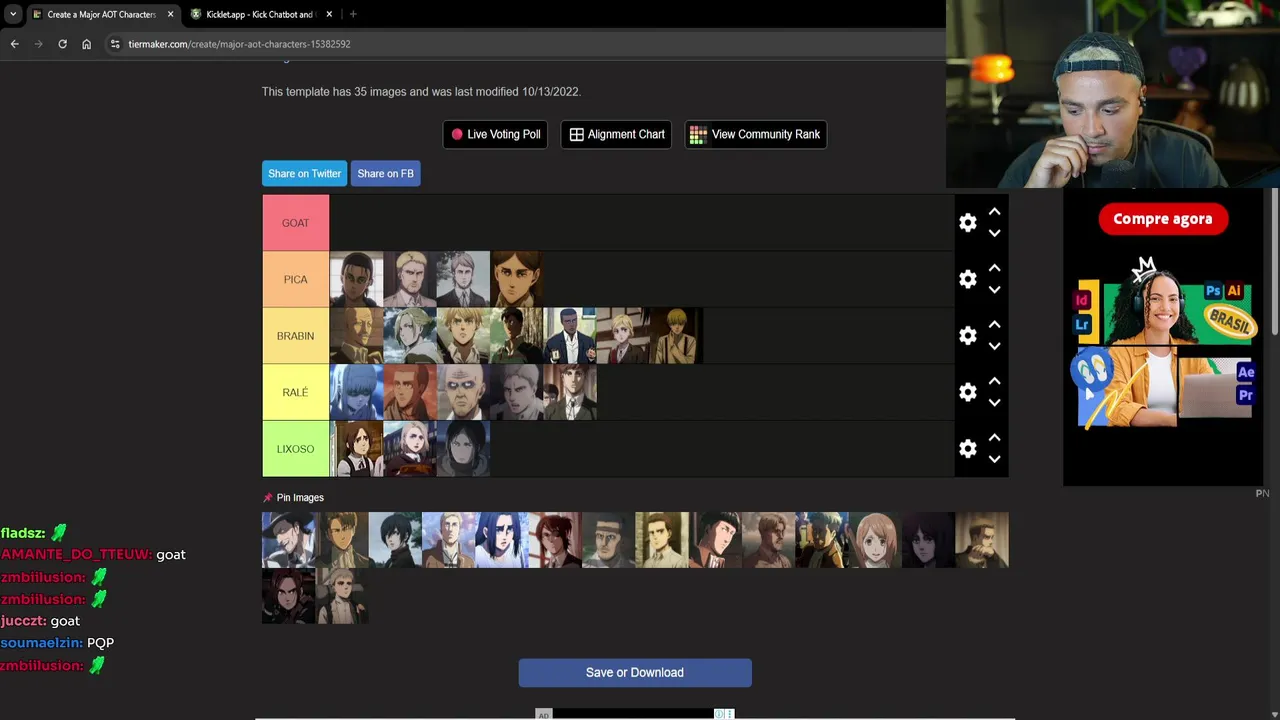Go back in browser history

[x=14, y=44]
